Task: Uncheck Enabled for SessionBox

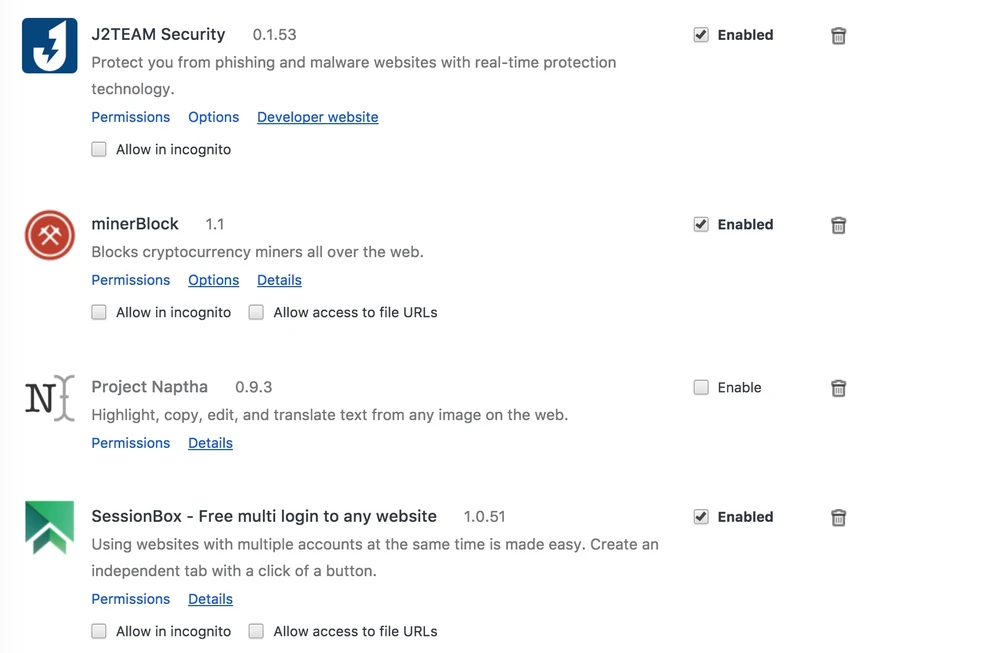Action: (701, 517)
